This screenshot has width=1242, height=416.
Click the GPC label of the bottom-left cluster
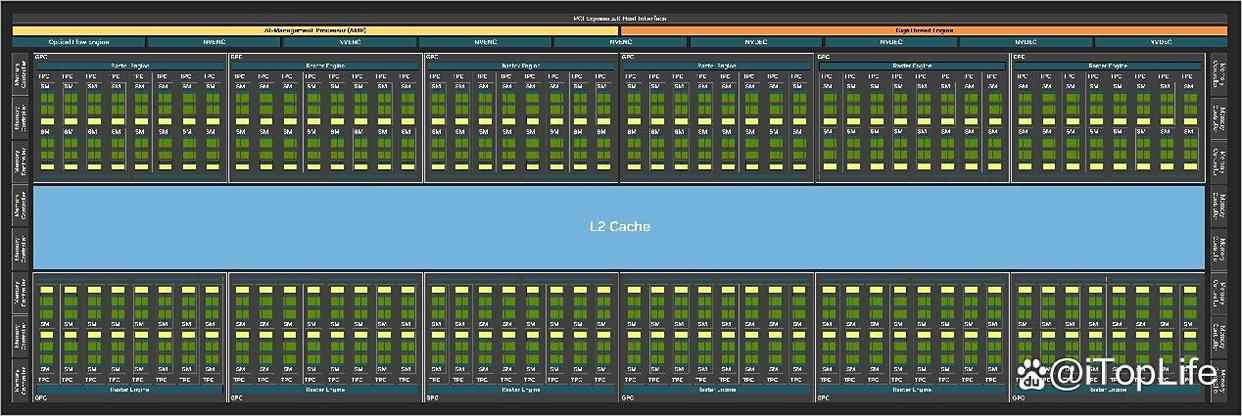[41, 397]
